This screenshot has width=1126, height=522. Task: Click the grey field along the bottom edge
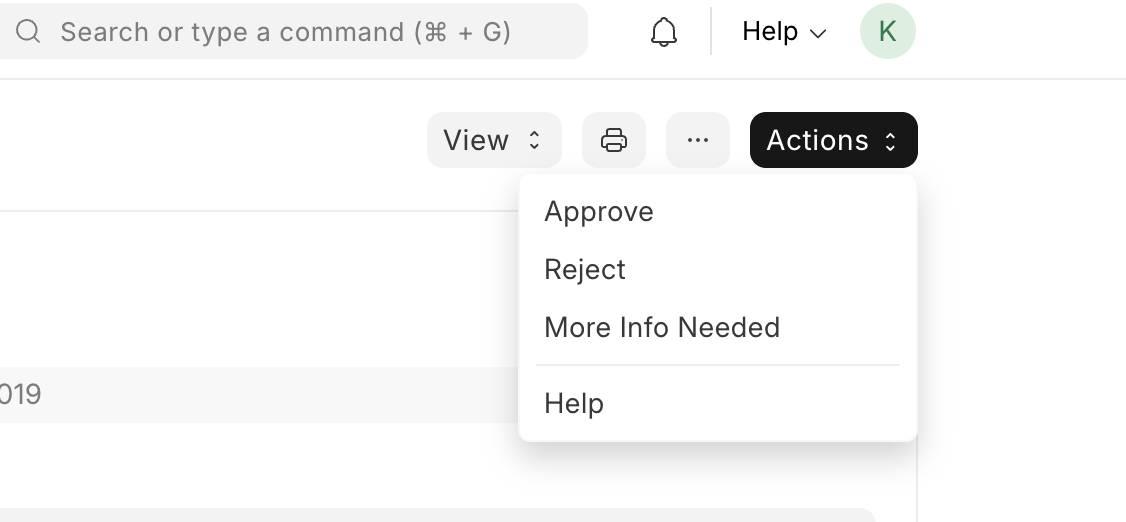(438, 515)
